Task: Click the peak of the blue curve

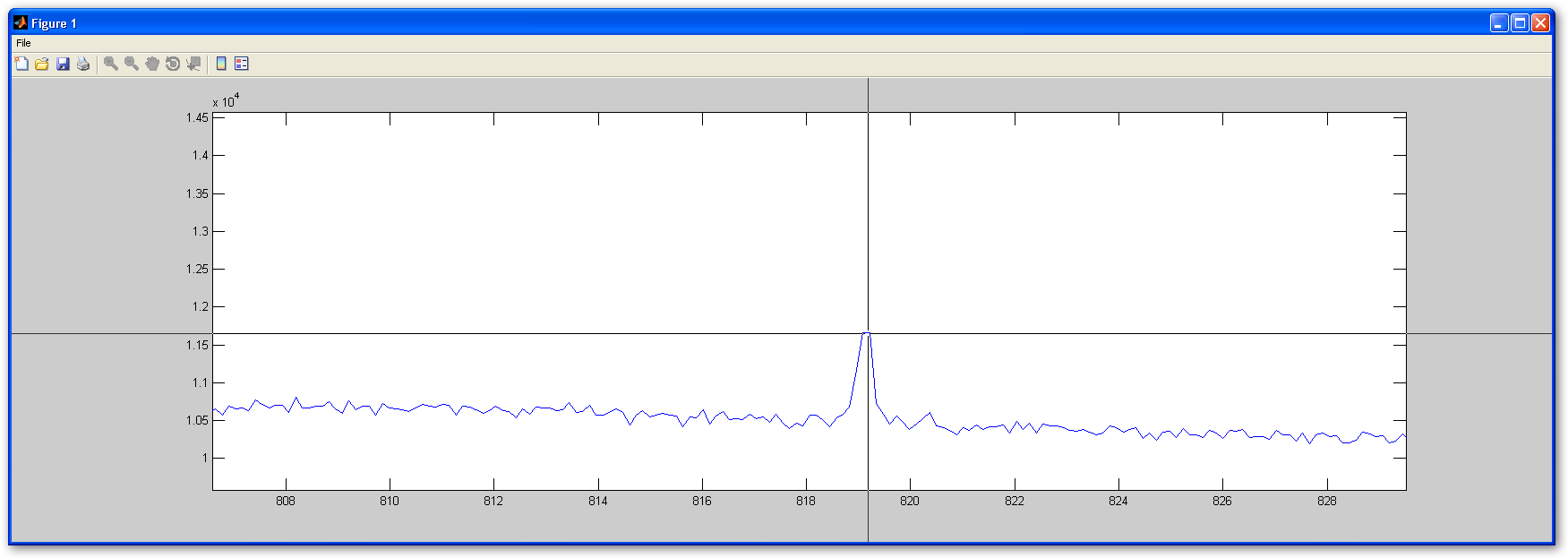Action: click(866, 333)
